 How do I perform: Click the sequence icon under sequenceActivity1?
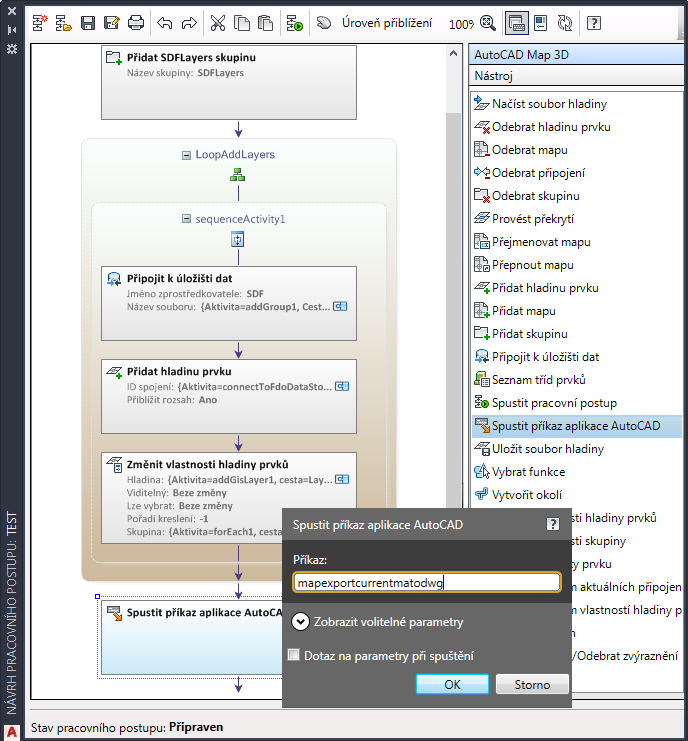pos(237,239)
